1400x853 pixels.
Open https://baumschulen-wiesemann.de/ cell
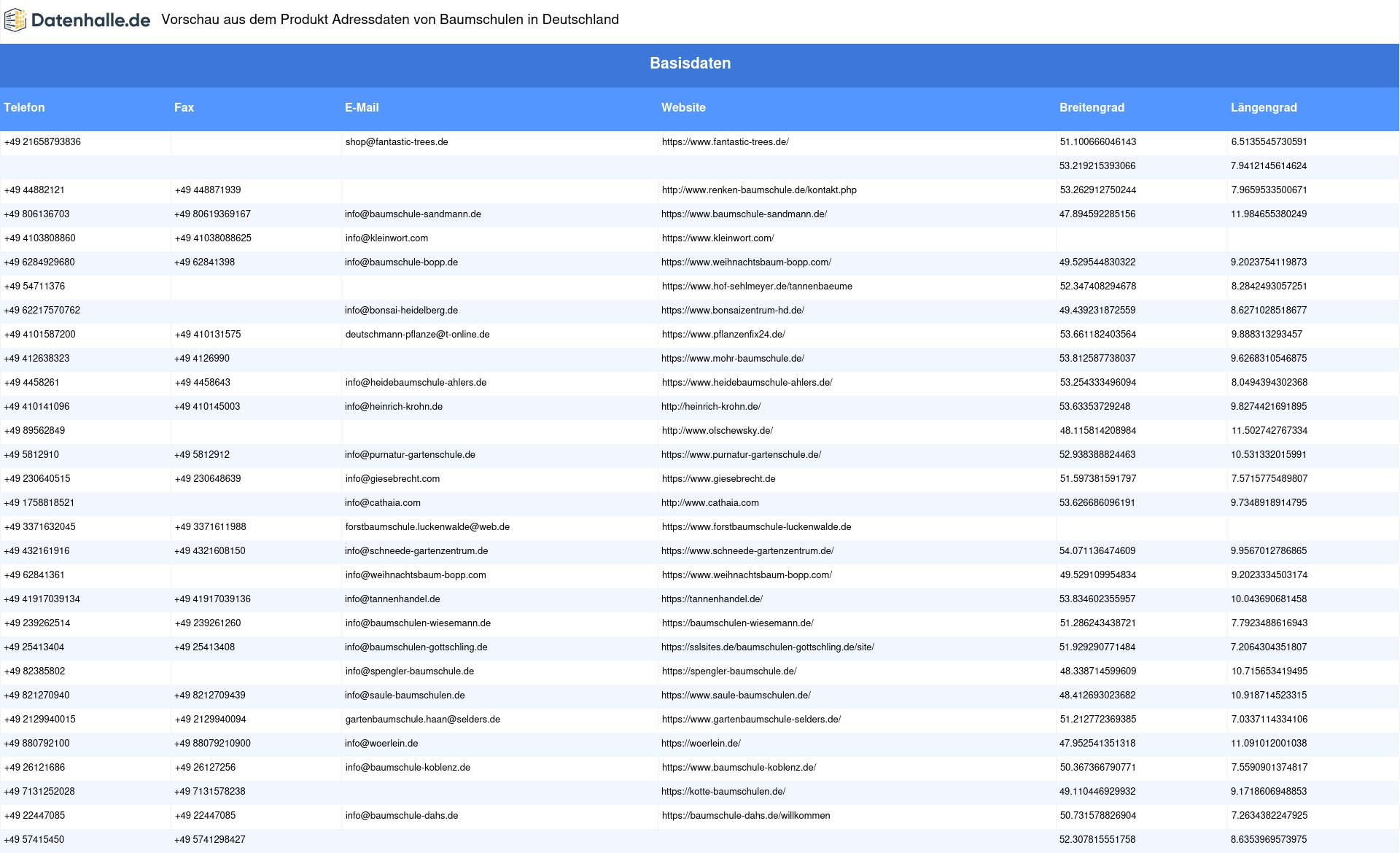point(737,623)
